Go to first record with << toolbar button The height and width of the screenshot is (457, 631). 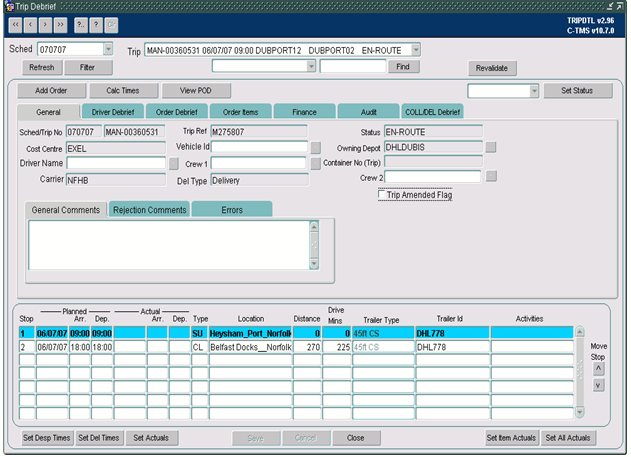tap(15, 25)
